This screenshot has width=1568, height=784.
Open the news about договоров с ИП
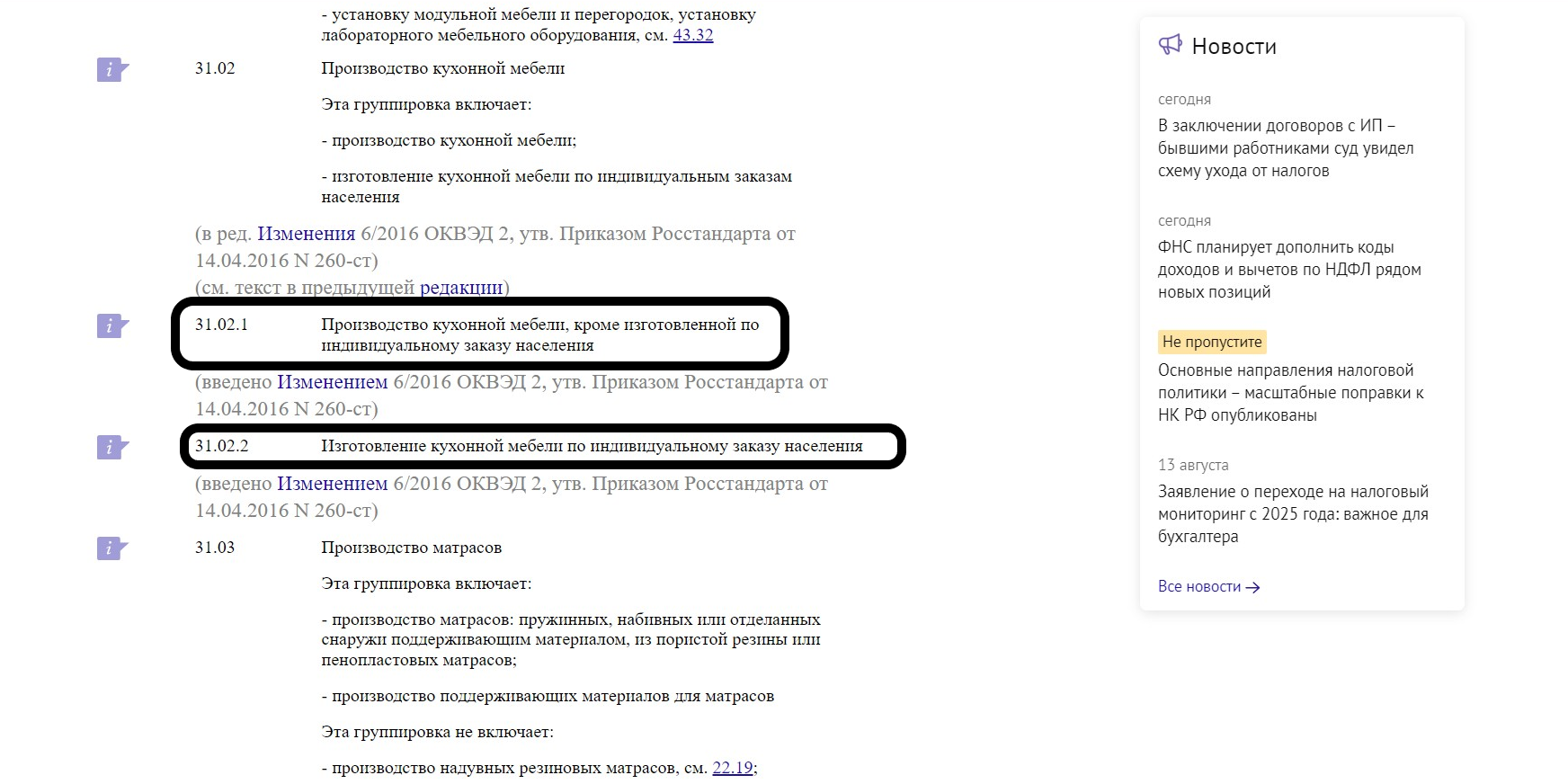[x=1285, y=148]
